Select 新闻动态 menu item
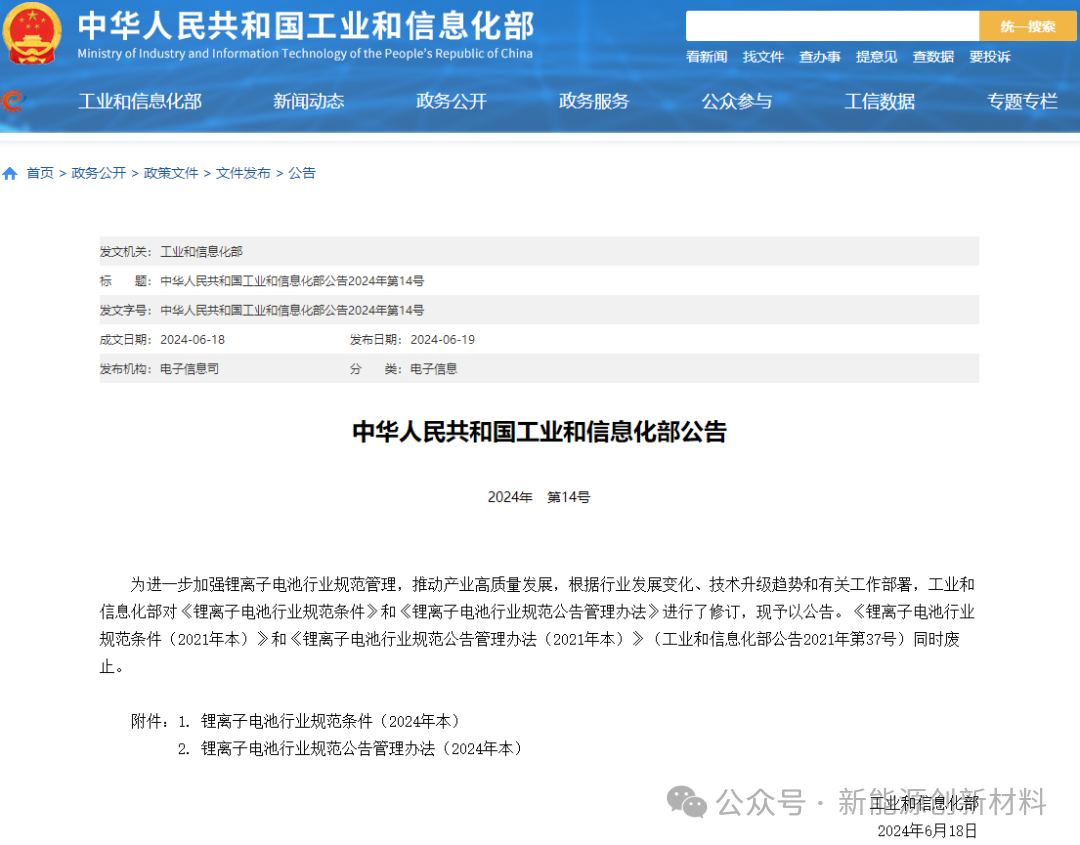Viewport: 1080px width, 845px height. pos(309,102)
